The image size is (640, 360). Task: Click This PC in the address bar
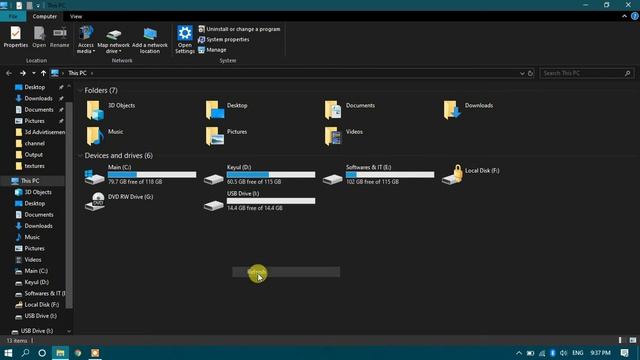tap(77, 73)
